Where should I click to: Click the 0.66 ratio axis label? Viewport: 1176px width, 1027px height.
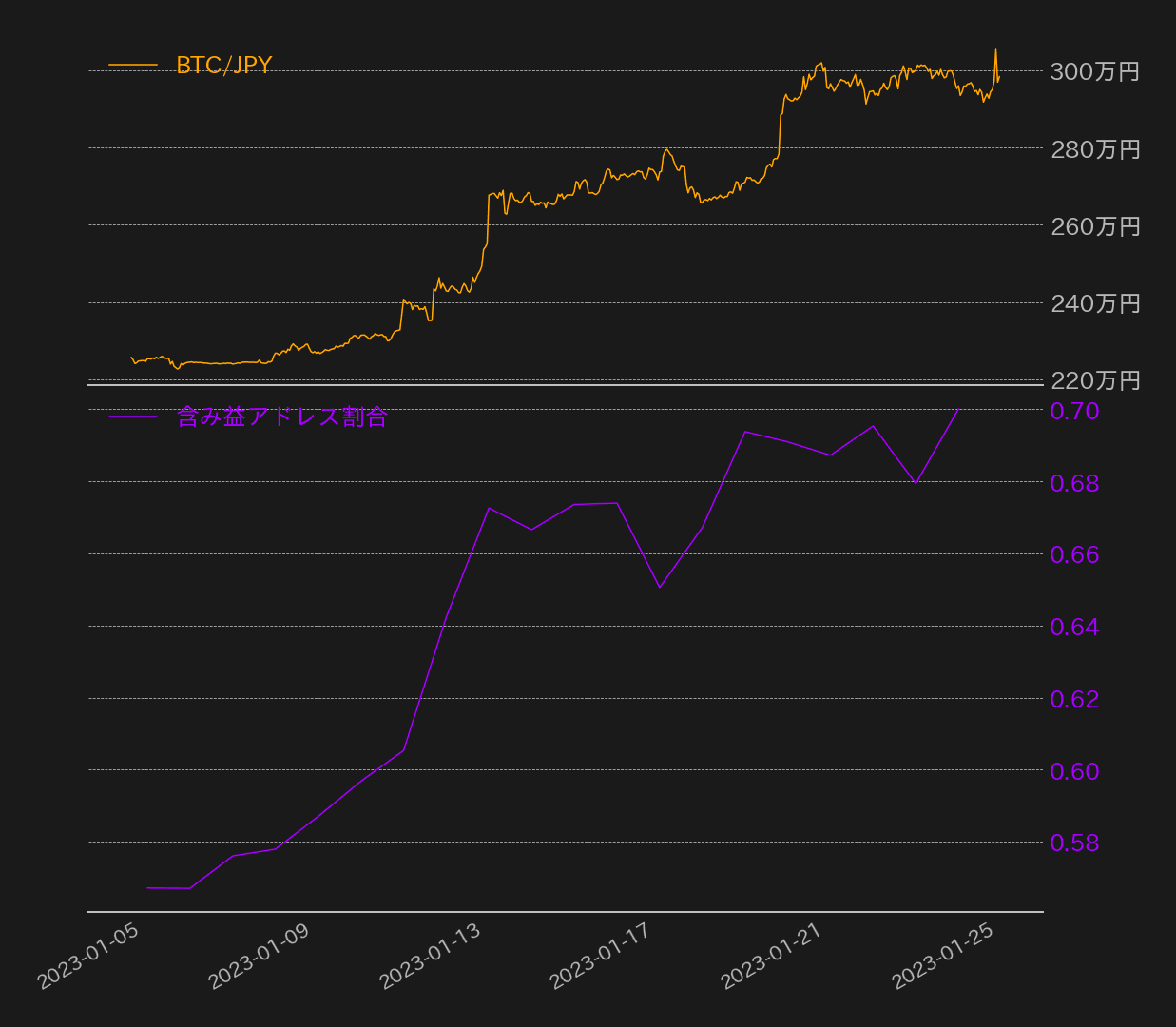pyautogui.click(x=1074, y=554)
